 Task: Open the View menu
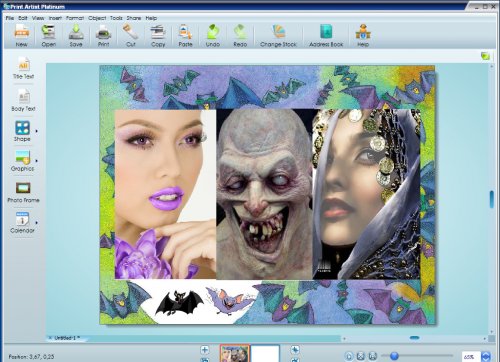38,18
